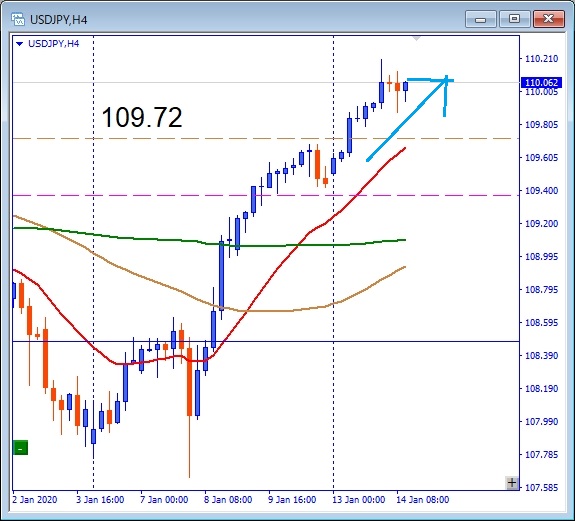Click the green minus button on chart
The width and height of the screenshot is (575, 521).
(x=21, y=448)
